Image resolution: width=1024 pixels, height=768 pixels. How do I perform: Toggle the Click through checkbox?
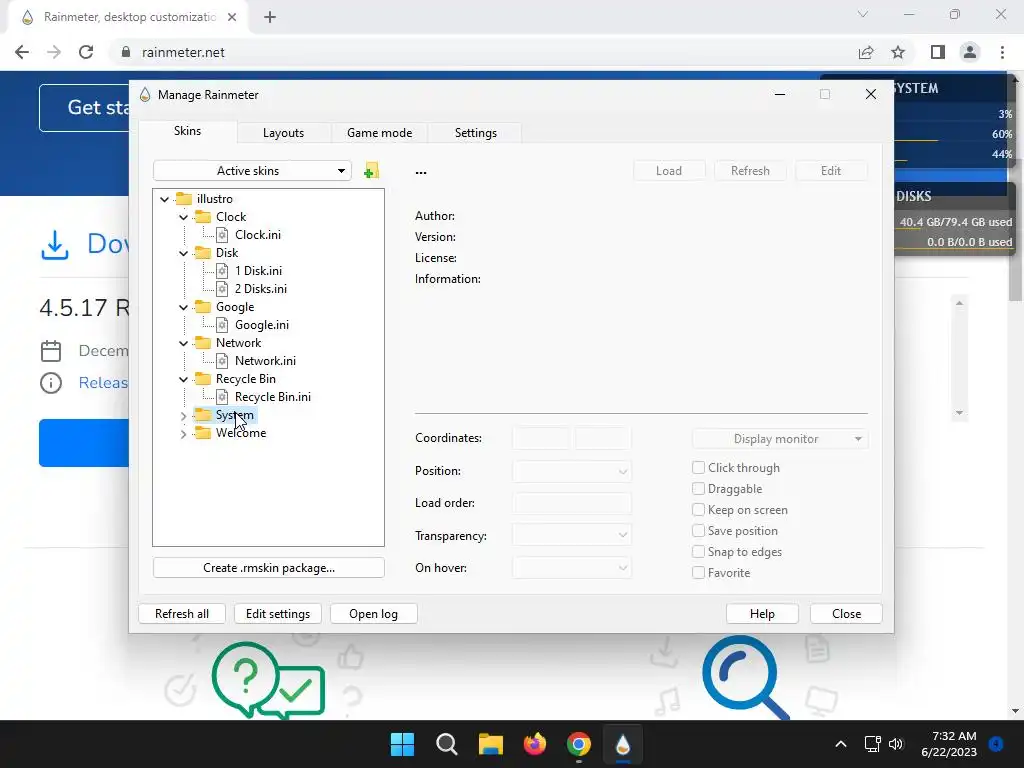tap(698, 468)
